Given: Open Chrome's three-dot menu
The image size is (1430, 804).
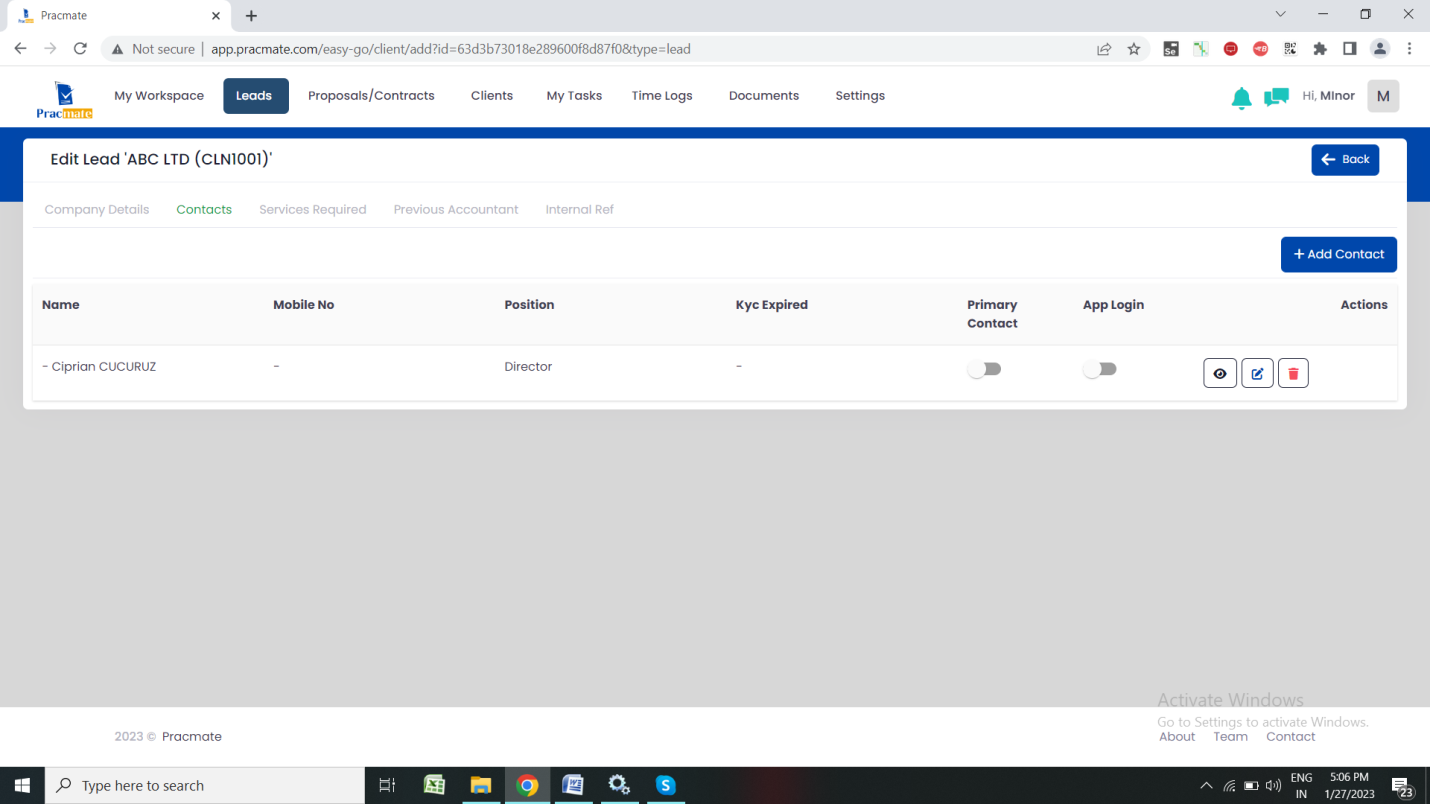Looking at the screenshot, I should pos(1410,49).
